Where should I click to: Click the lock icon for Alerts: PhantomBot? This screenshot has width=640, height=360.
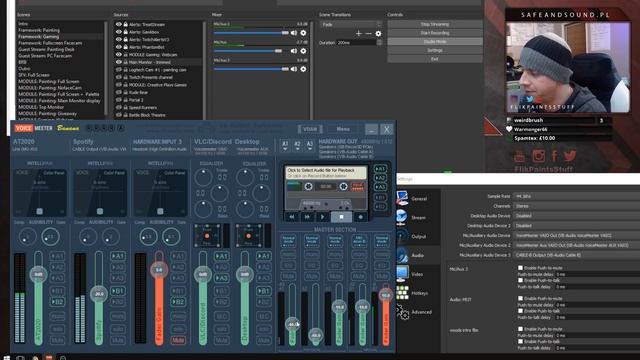[125, 47]
